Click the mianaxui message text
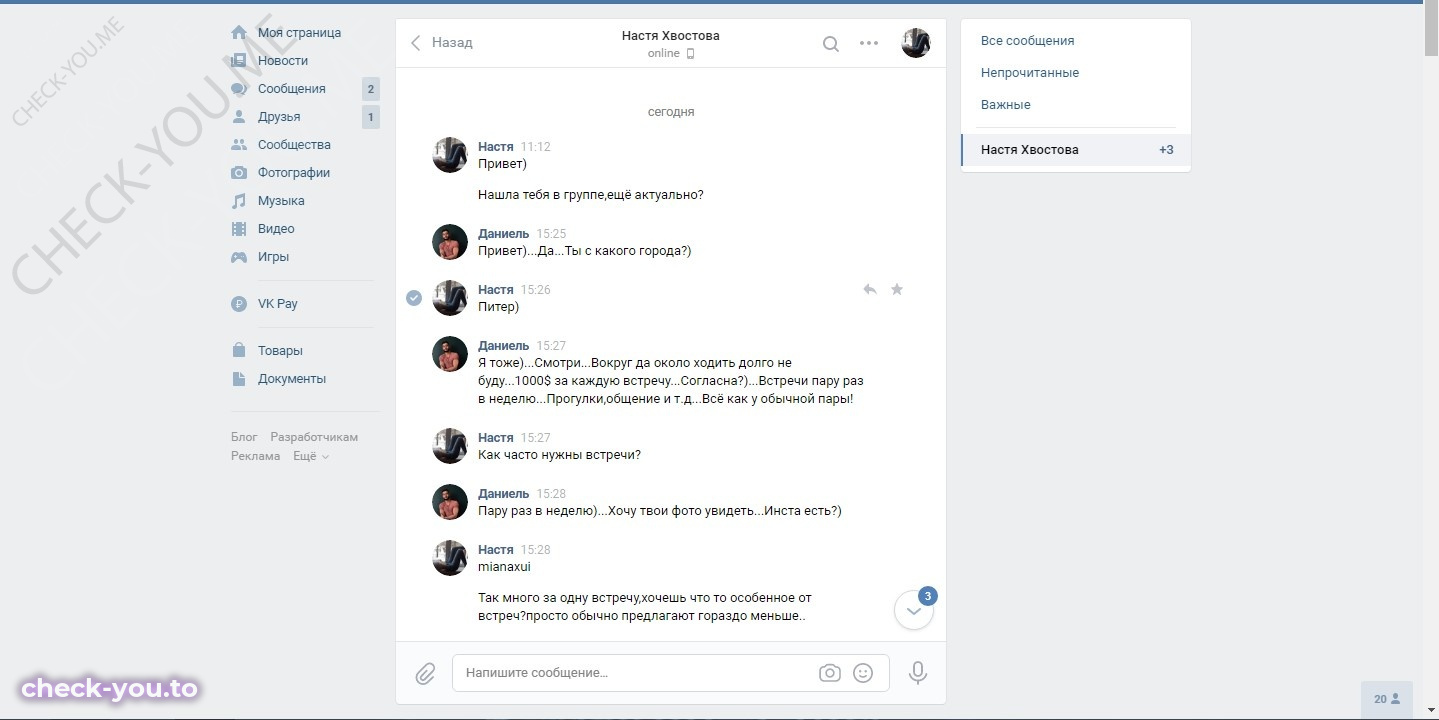 point(504,567)
